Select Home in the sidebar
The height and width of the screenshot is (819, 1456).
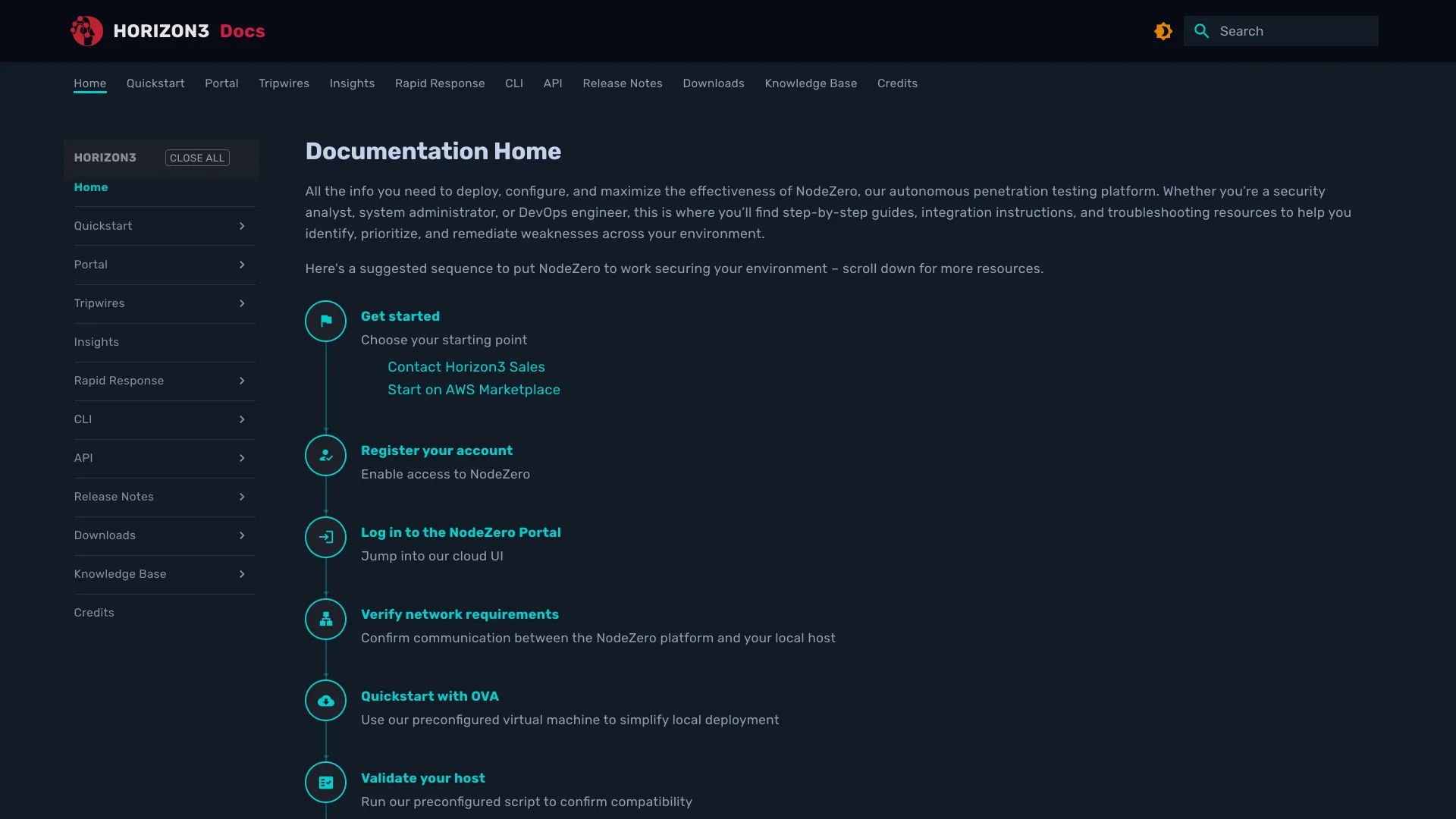click(91, 187)
